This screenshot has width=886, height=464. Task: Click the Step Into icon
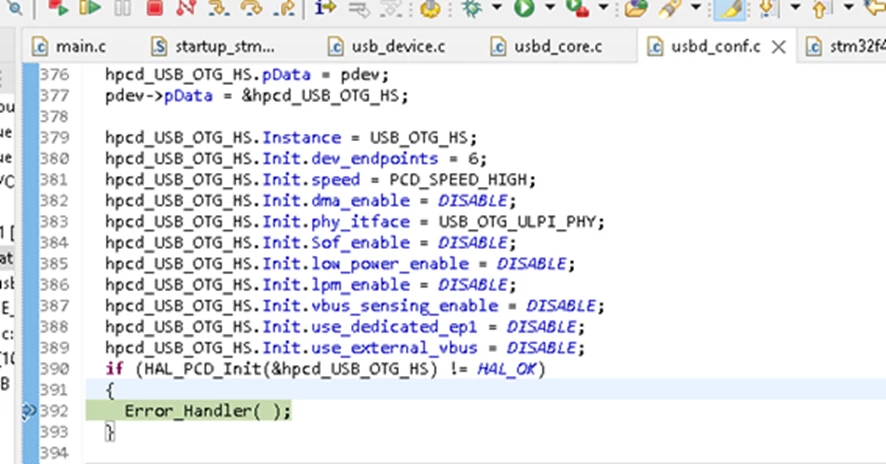tap(219, 8)
